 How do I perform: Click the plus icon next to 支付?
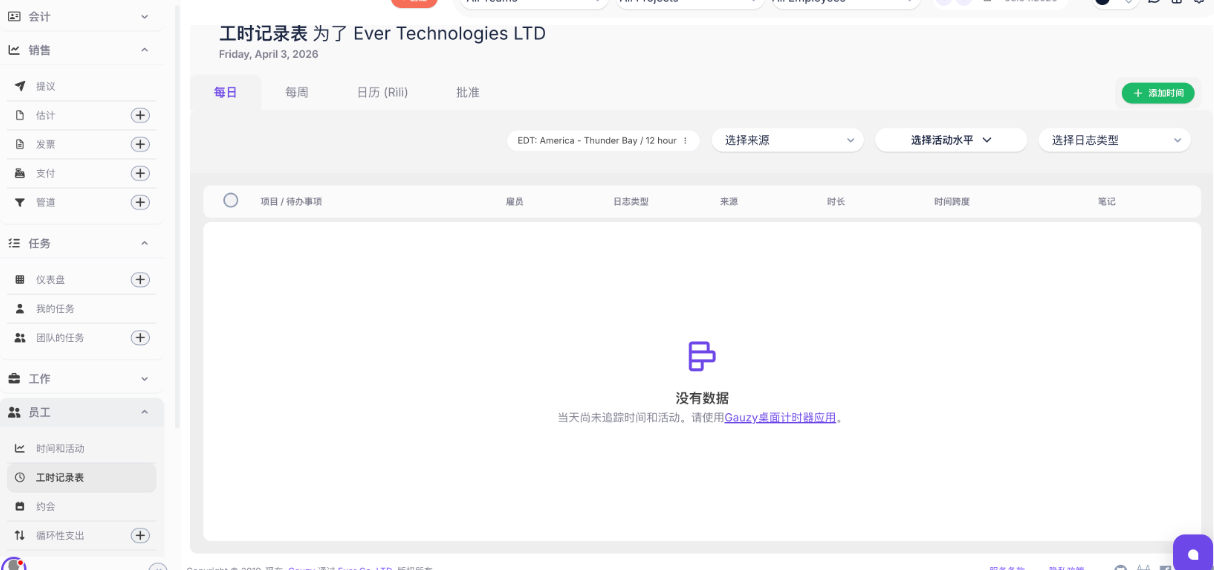pos(141,173)
